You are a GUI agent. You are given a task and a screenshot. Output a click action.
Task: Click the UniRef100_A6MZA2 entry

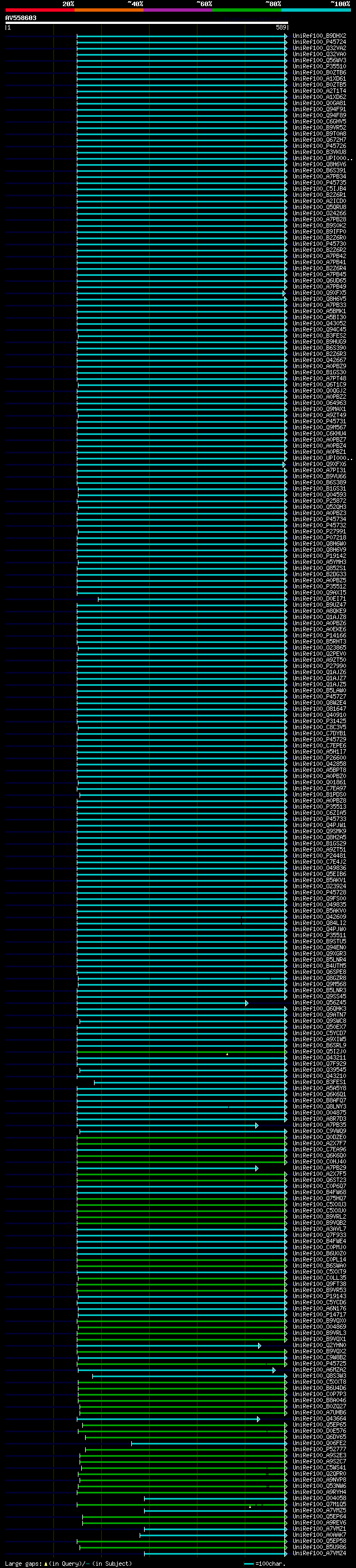[319, 1369]
